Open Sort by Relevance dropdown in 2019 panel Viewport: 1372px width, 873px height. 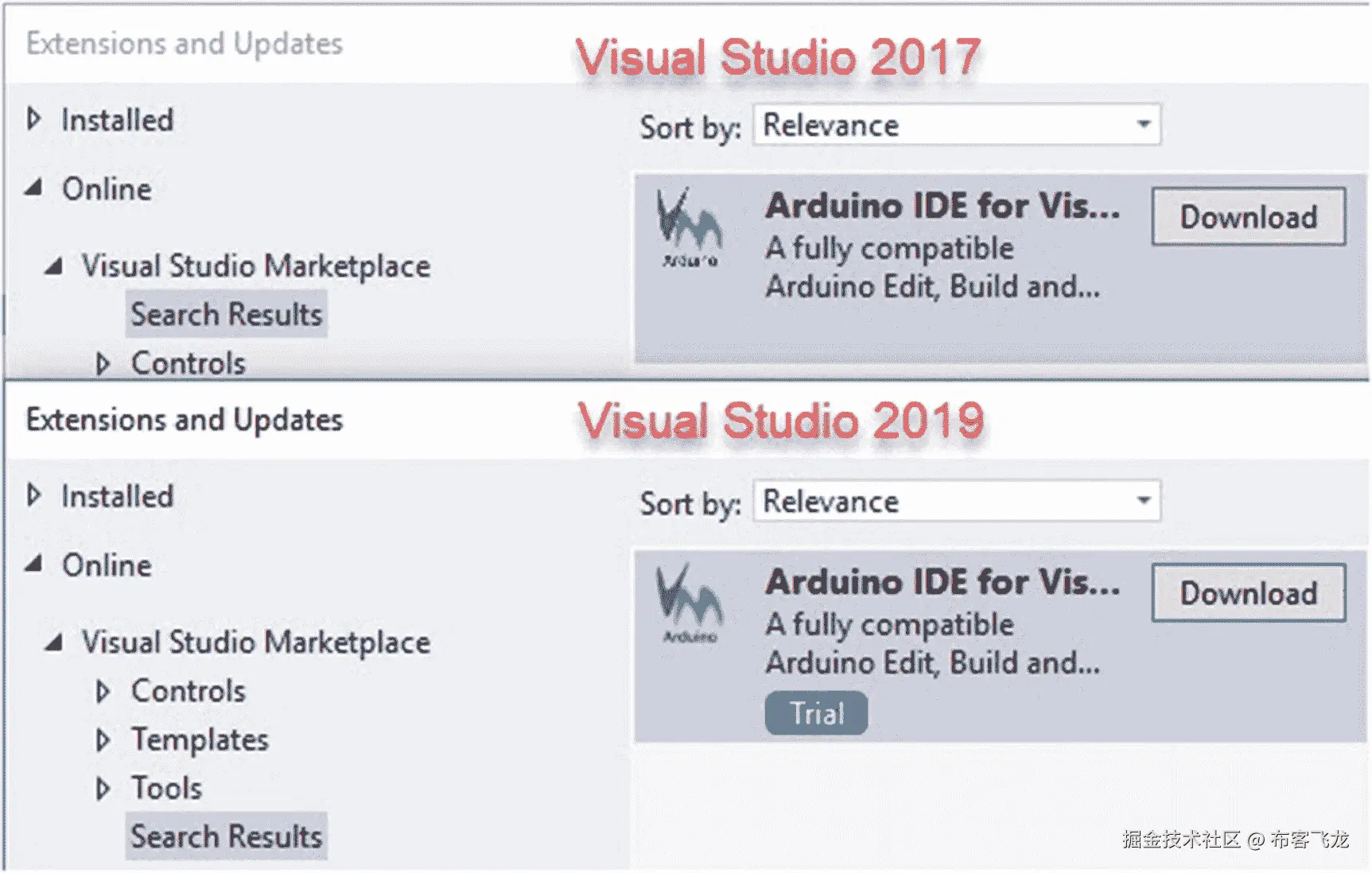pos(1143,500)
